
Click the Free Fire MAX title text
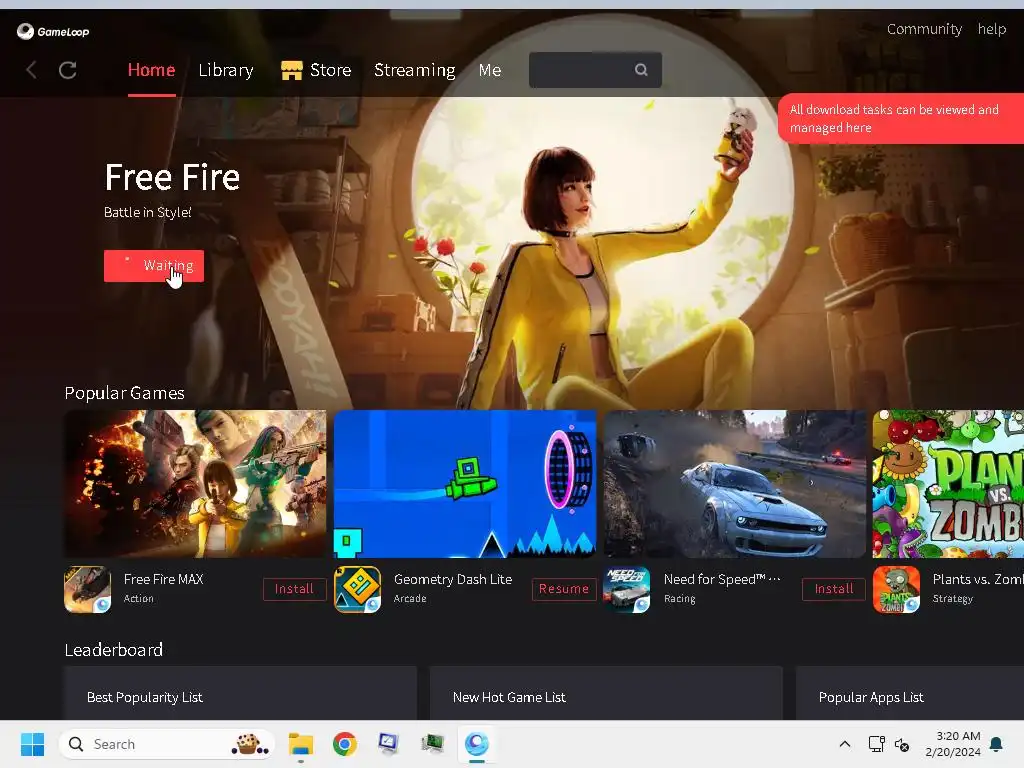pyautogui.click(x=163, y=579)
